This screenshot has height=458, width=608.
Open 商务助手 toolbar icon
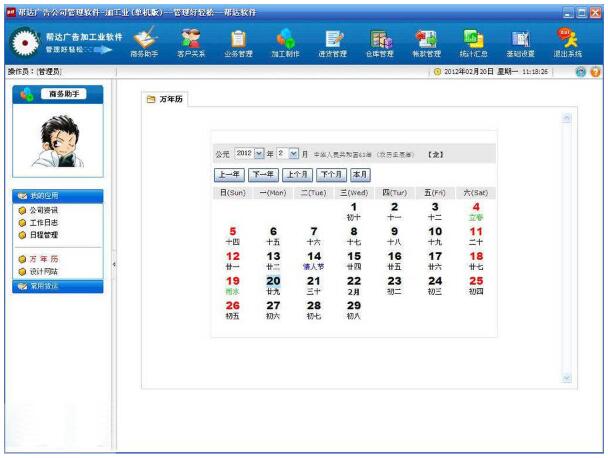[x=144, y=43]
